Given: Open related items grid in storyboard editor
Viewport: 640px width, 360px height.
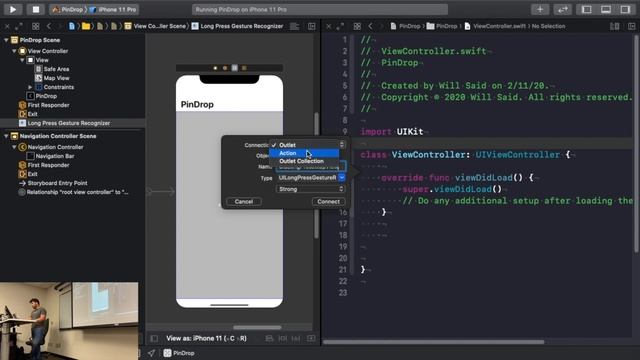Looking at the screenshot, I should [36, 26].
